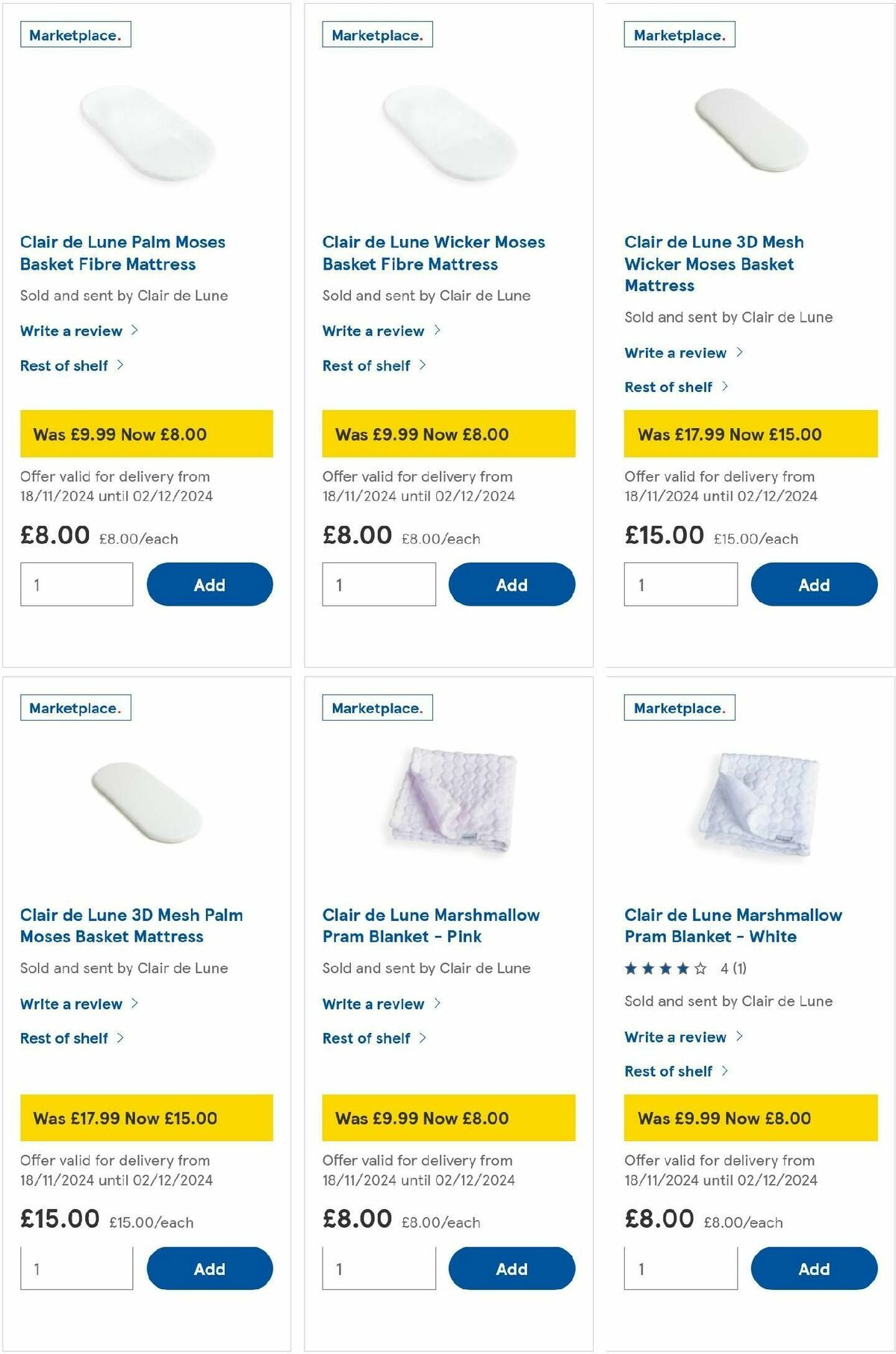
Task: Write a review for Wicker Moses Basket Fibre Mattress
Action: pos(374,330)
